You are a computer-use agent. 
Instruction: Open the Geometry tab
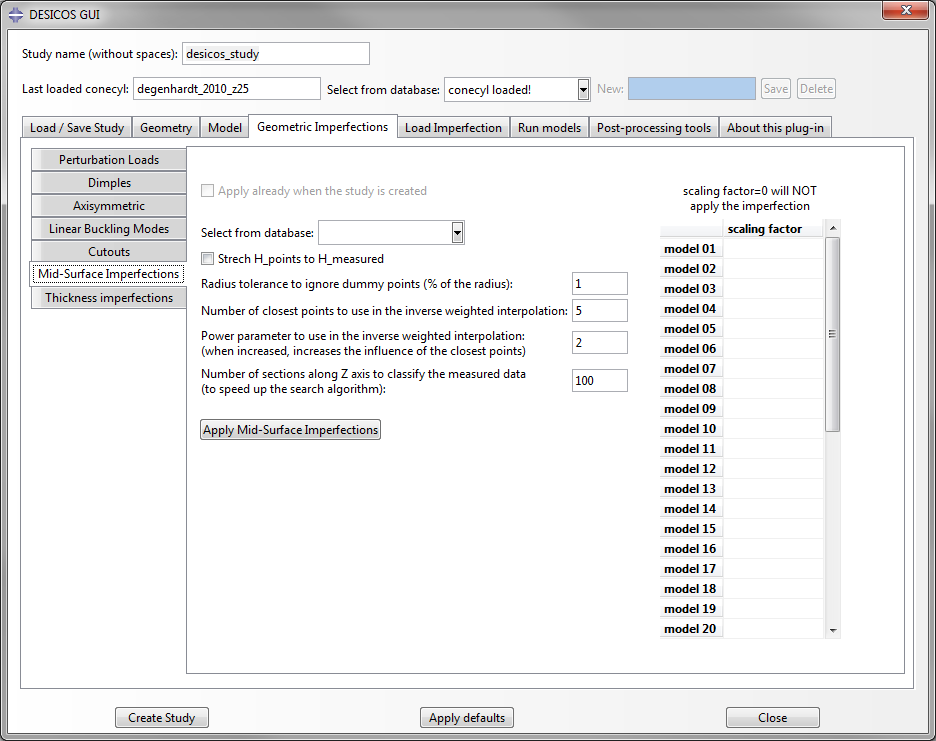click(166, 128)
